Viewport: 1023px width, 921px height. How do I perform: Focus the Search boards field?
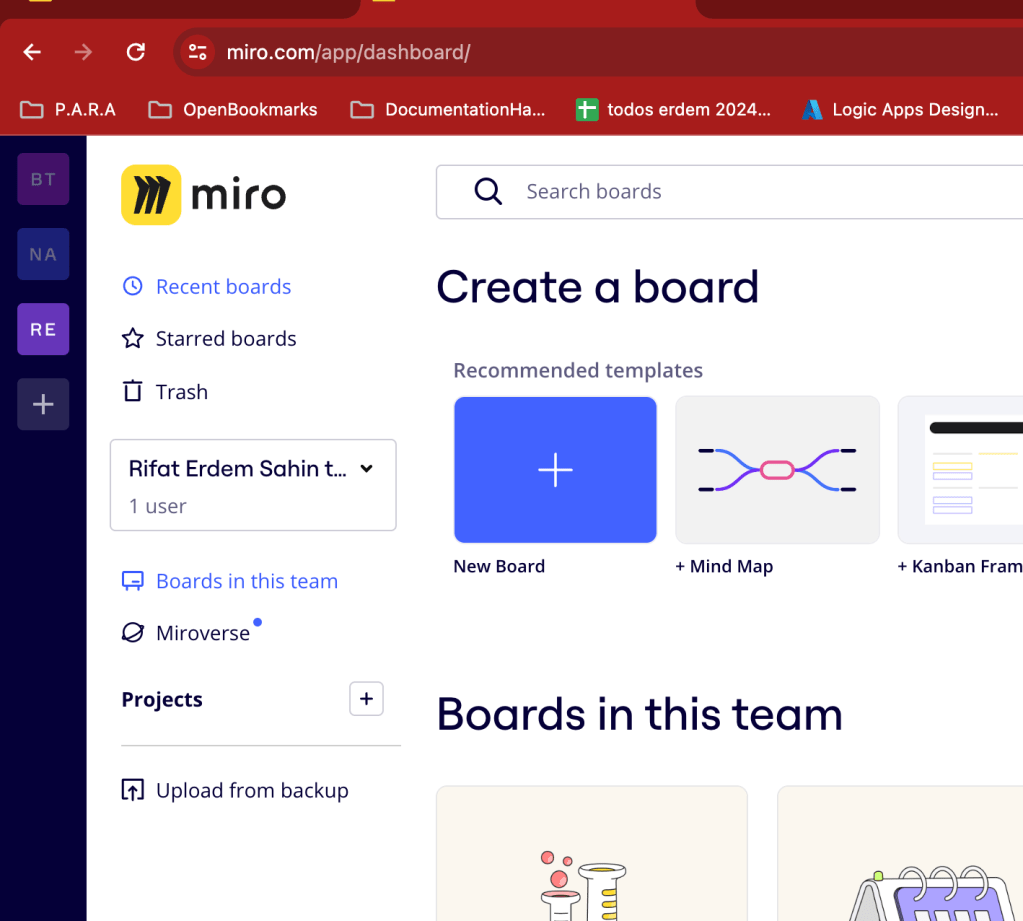click(x=729, y=192)
